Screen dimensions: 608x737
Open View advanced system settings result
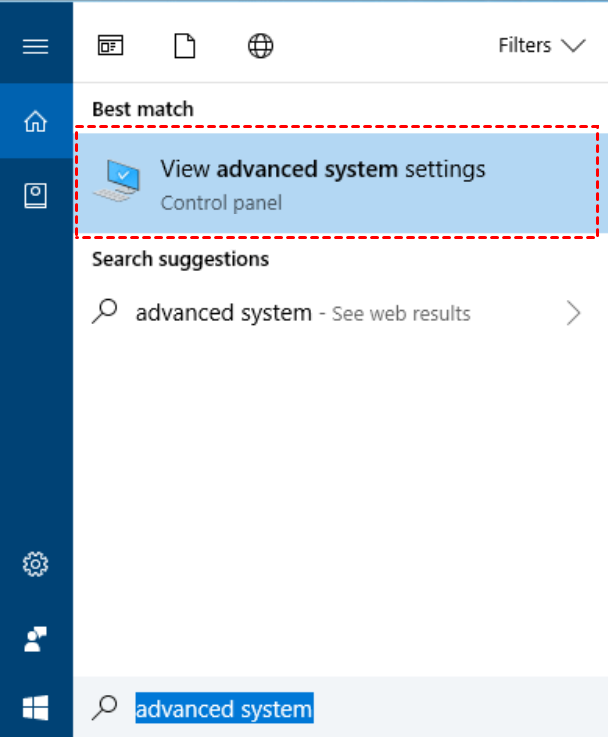[322, 169]
